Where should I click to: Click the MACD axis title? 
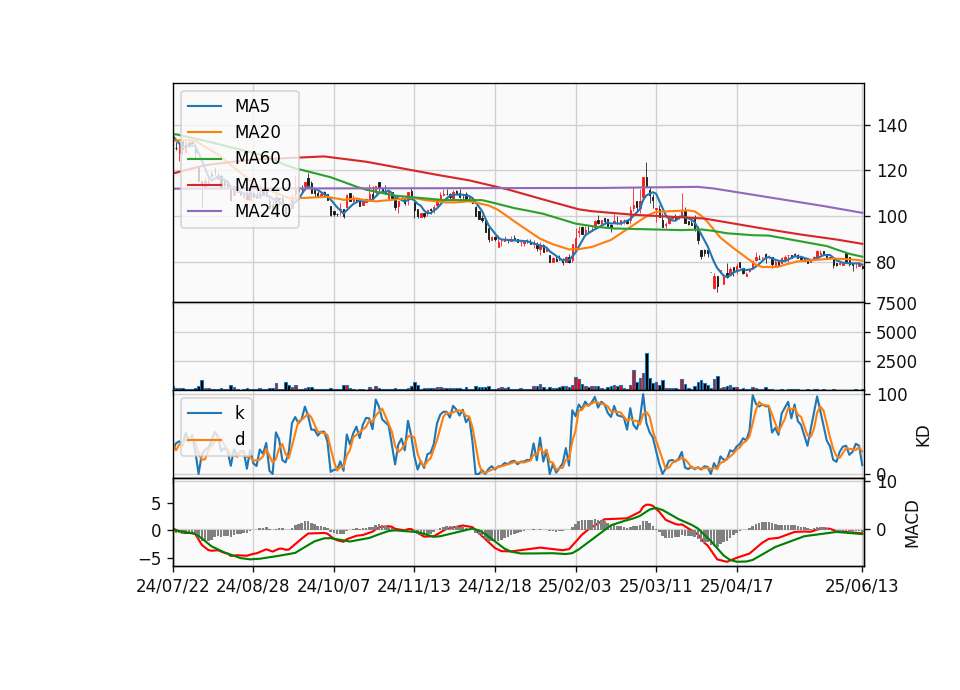coord(912,524)
